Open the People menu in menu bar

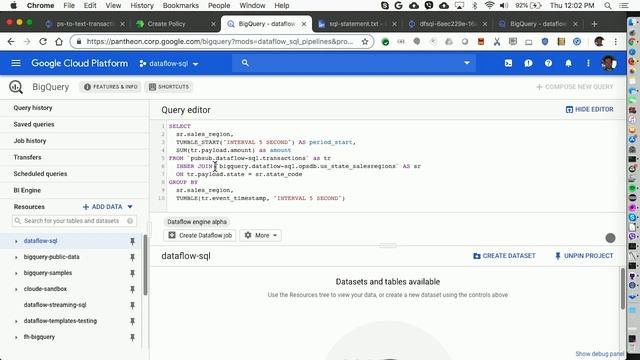(x=219, y=6)
